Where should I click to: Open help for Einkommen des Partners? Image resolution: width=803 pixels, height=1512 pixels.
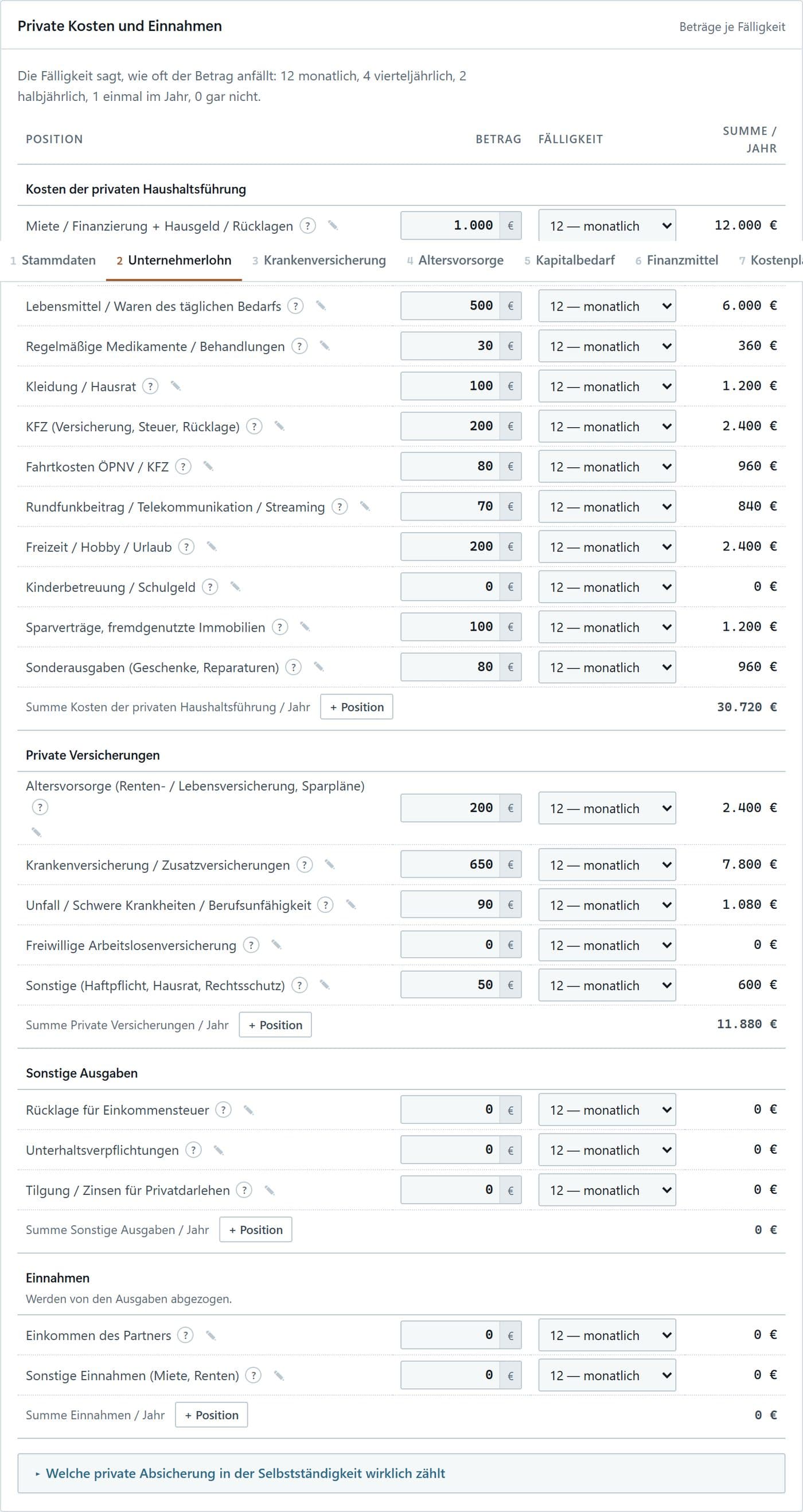click(x=185, y=1335)
